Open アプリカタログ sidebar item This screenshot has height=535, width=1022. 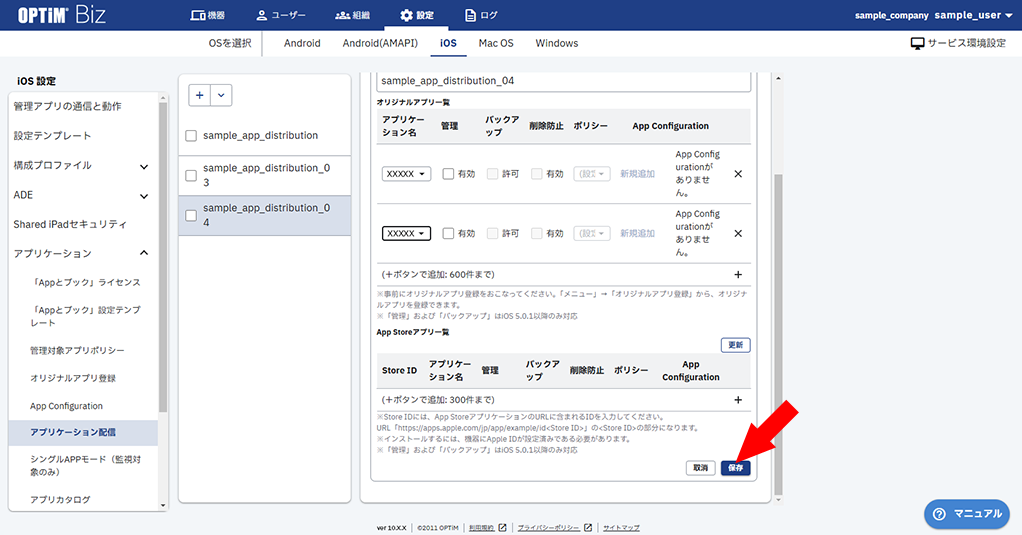click(60, 500)
